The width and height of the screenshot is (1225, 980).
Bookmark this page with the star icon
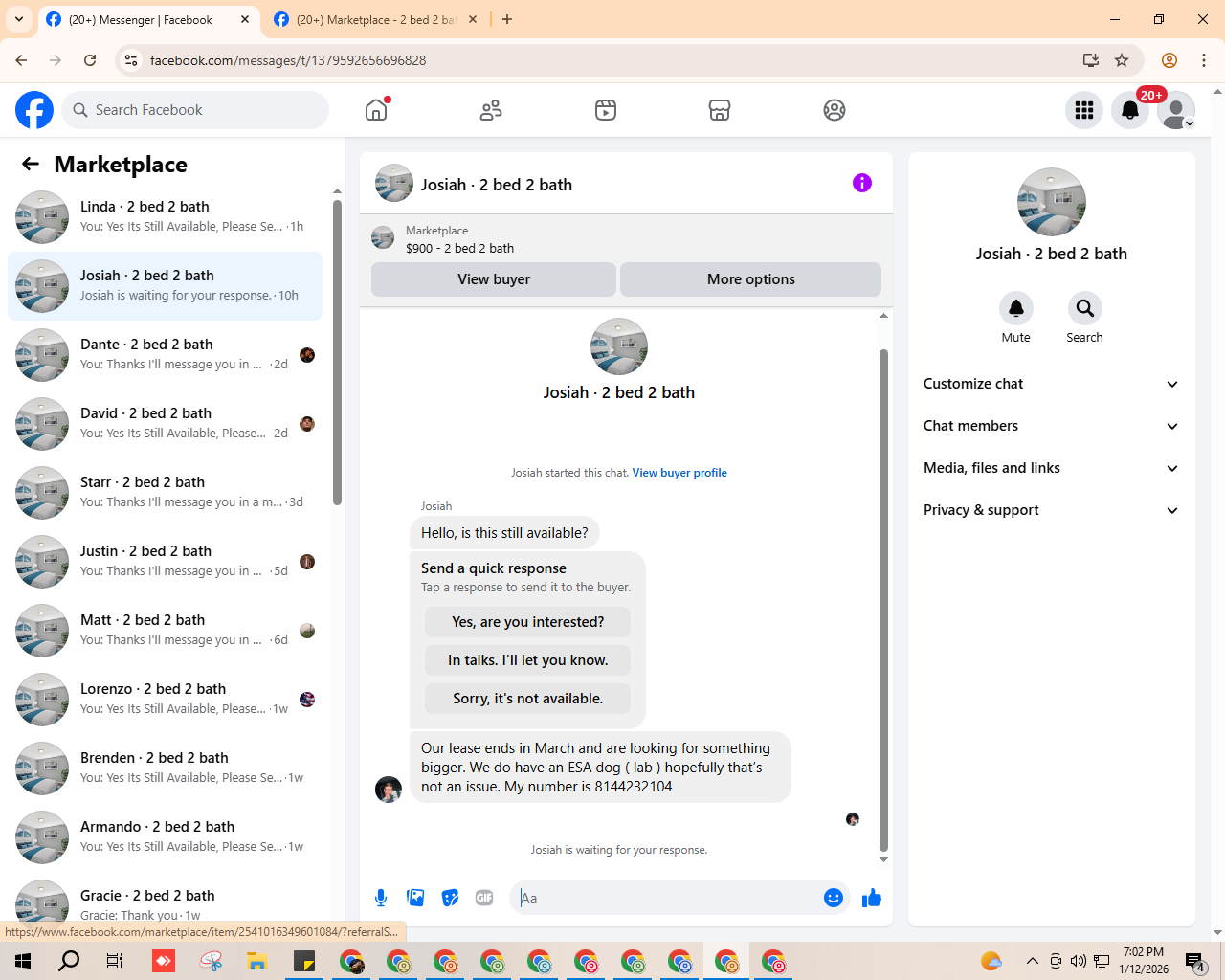click(1122, 60)
